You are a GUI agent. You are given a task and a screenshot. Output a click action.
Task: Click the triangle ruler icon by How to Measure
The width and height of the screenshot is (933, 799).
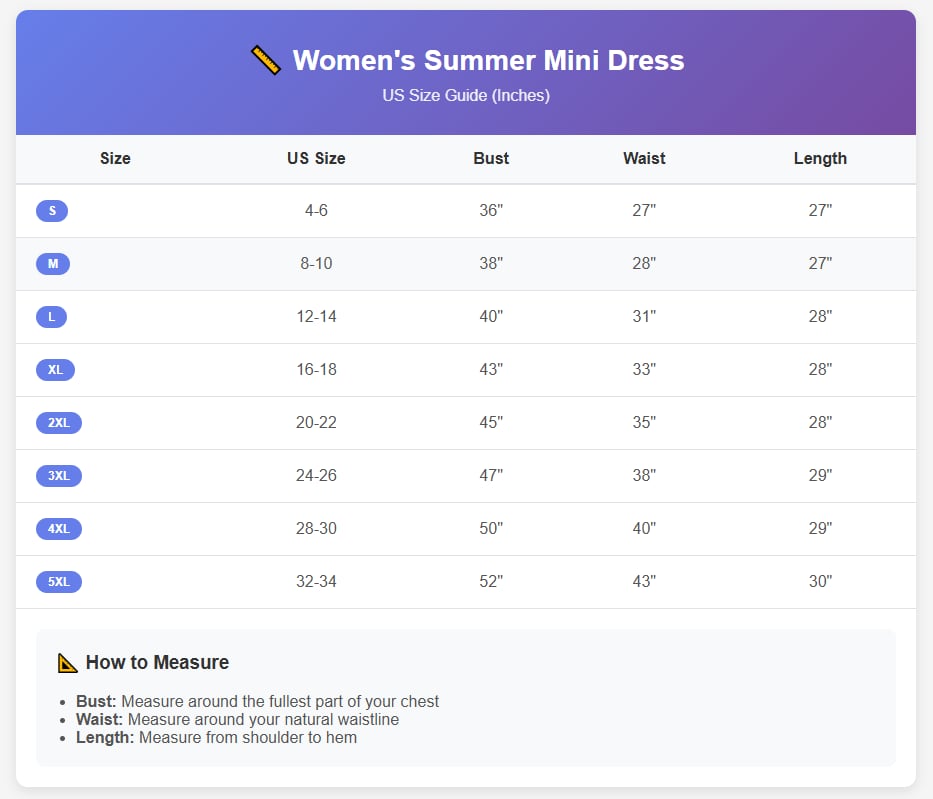tap(67, 663)
